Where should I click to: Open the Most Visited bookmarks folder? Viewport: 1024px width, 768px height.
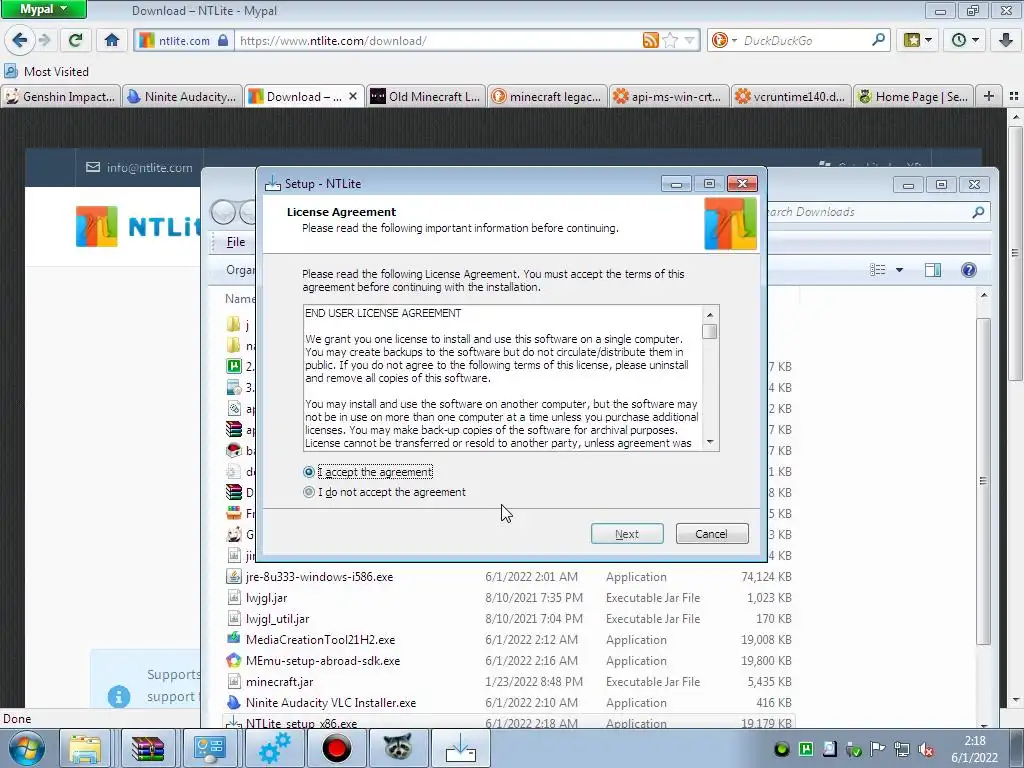point(46,71)
